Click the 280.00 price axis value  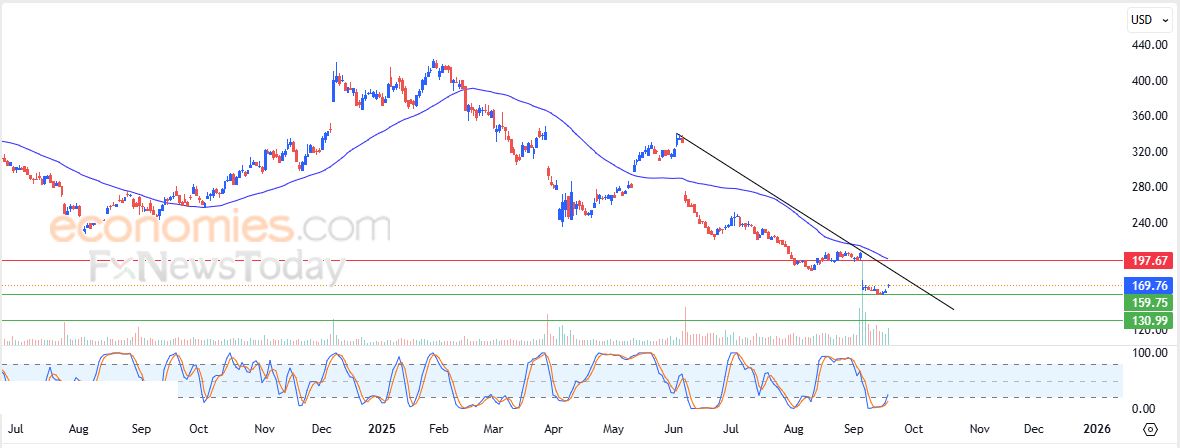[x=1149, y=187]
